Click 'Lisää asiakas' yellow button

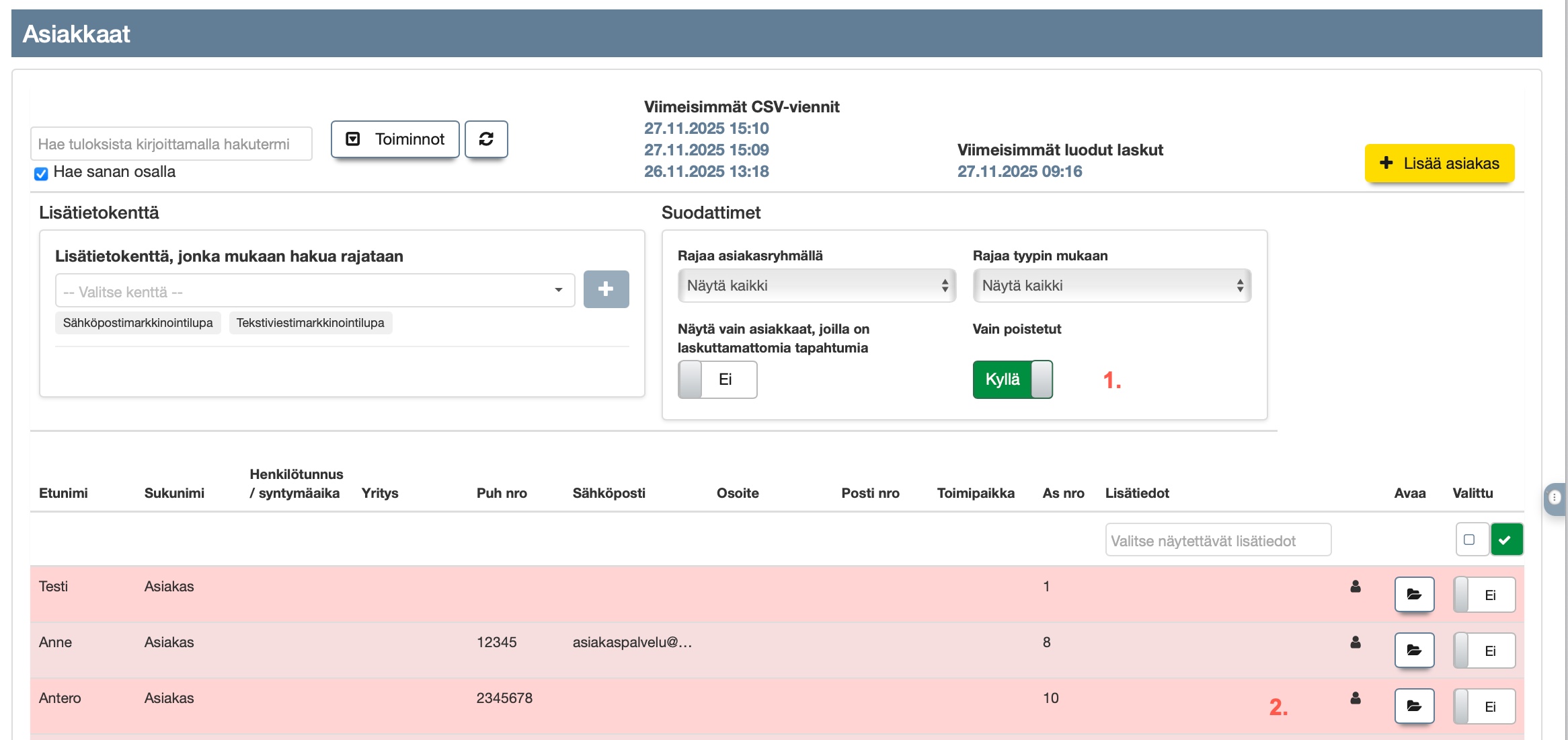(1439, 163)
